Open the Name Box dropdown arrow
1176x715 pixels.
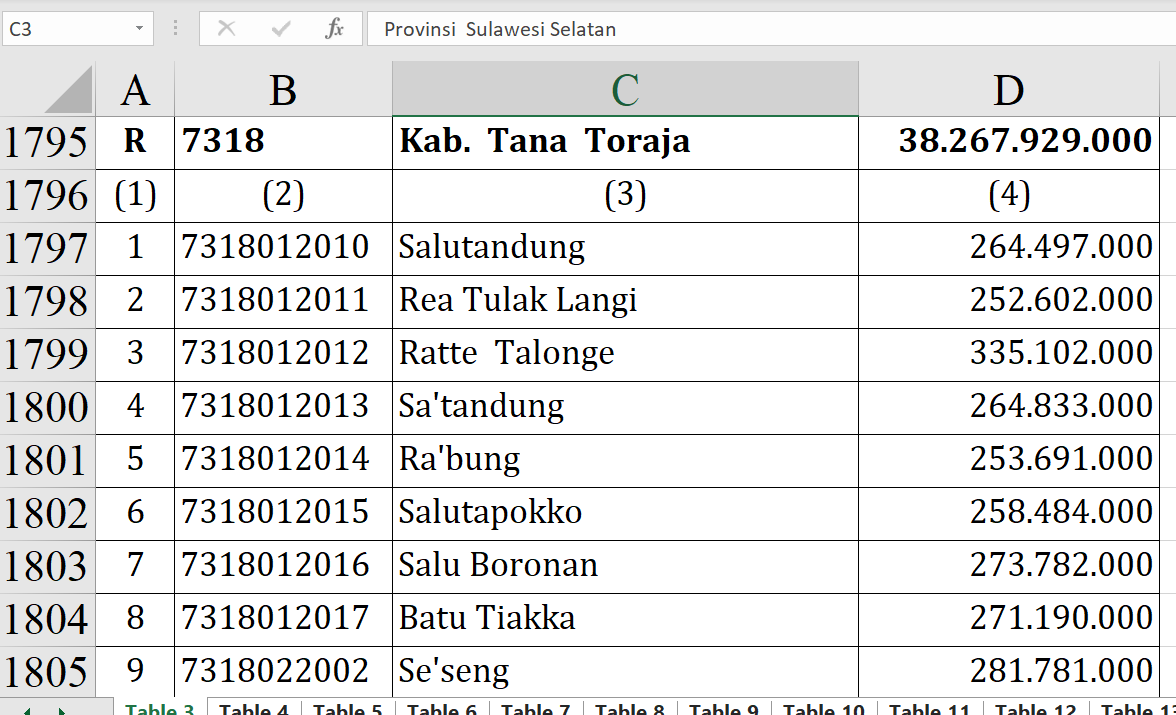coord(139,29)
